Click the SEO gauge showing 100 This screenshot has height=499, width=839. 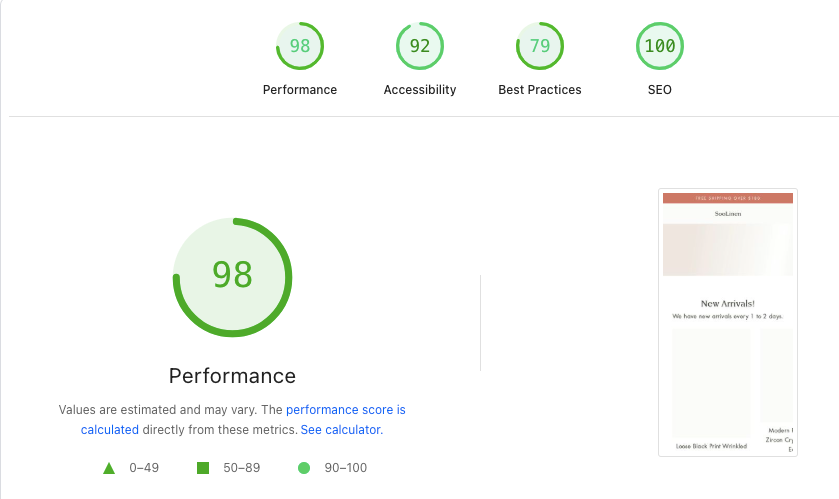pyautogui.click(x=660, y=46)
